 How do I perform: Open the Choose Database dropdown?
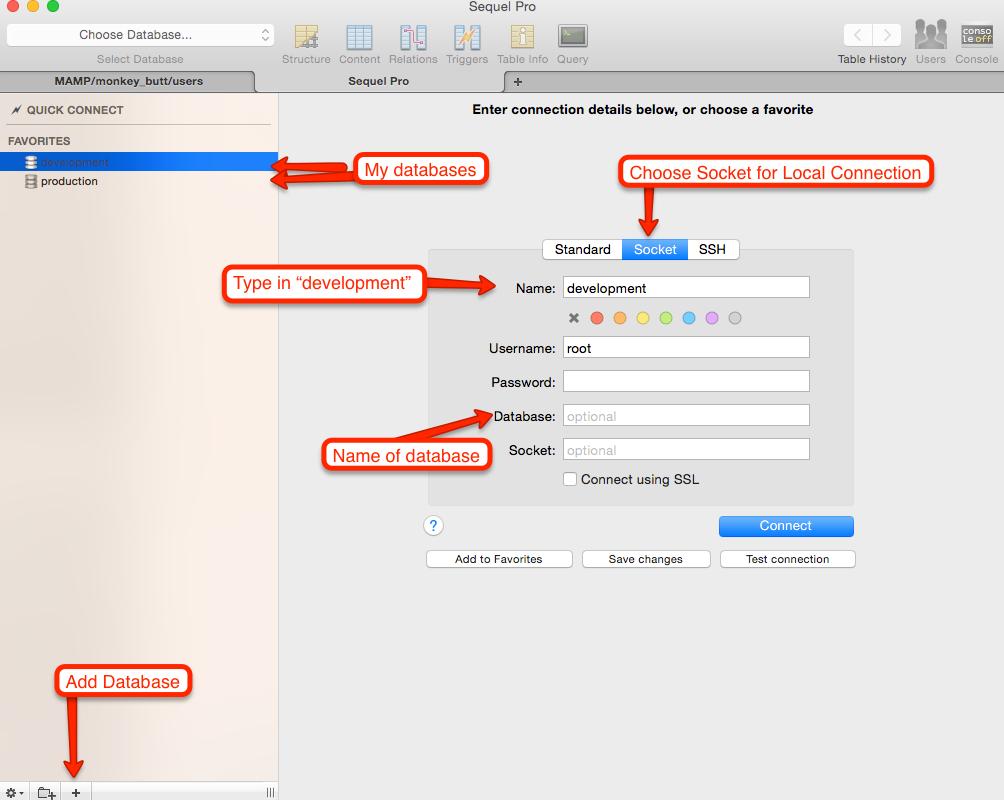pyautogui.click(x=140, y=35)
